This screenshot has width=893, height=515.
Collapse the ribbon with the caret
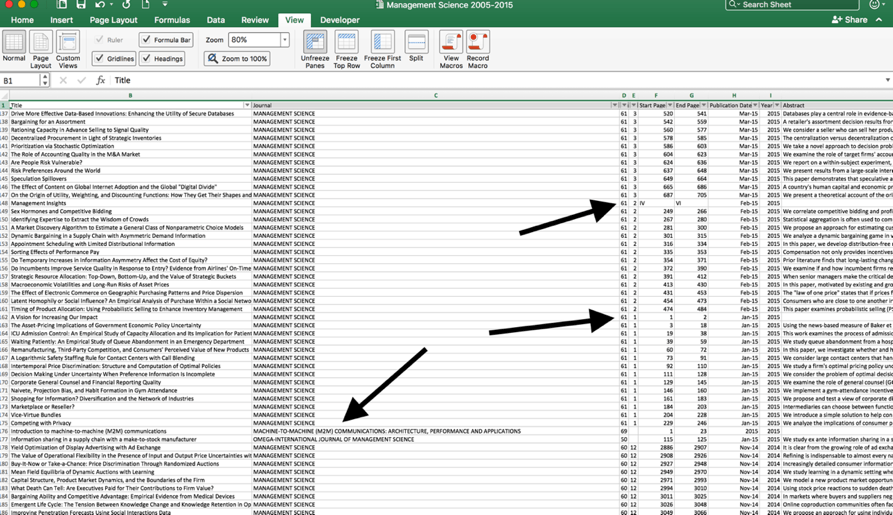(879, 19)
